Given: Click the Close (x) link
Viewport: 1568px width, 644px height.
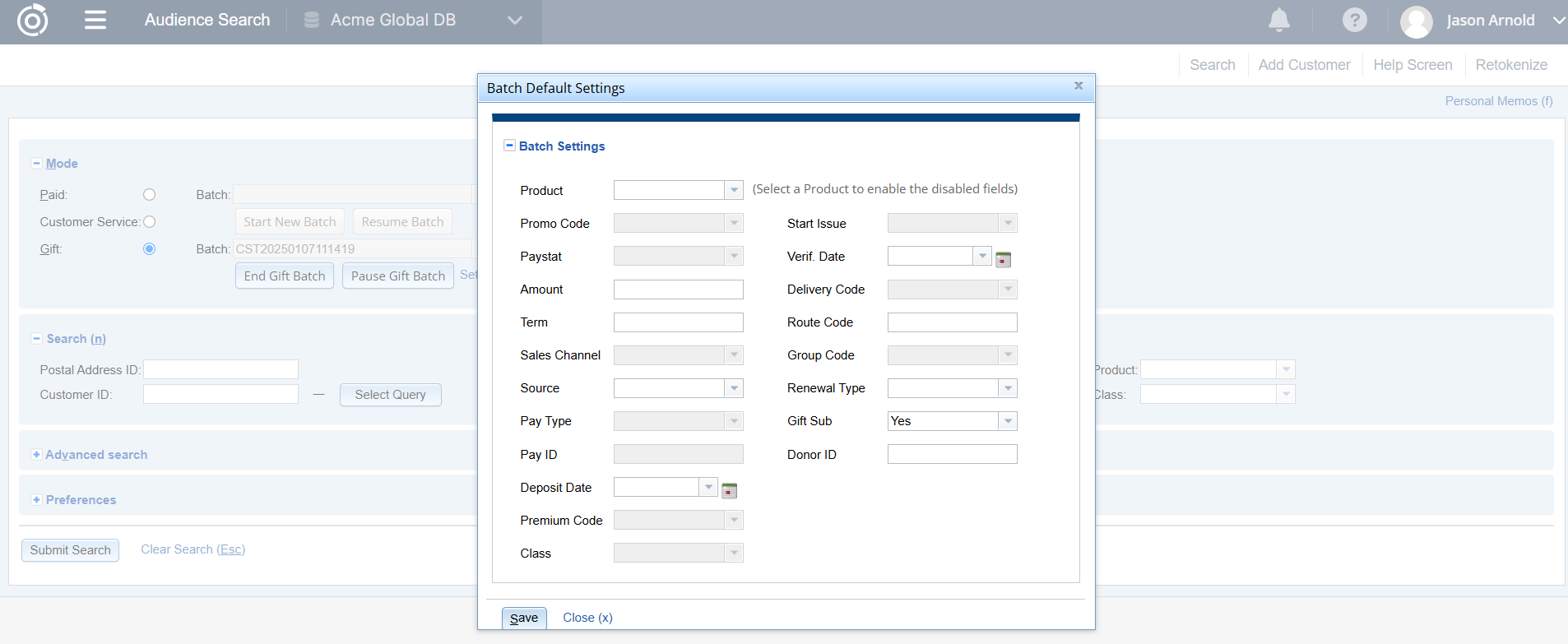Looking at the screenshot, I should 587,618.
